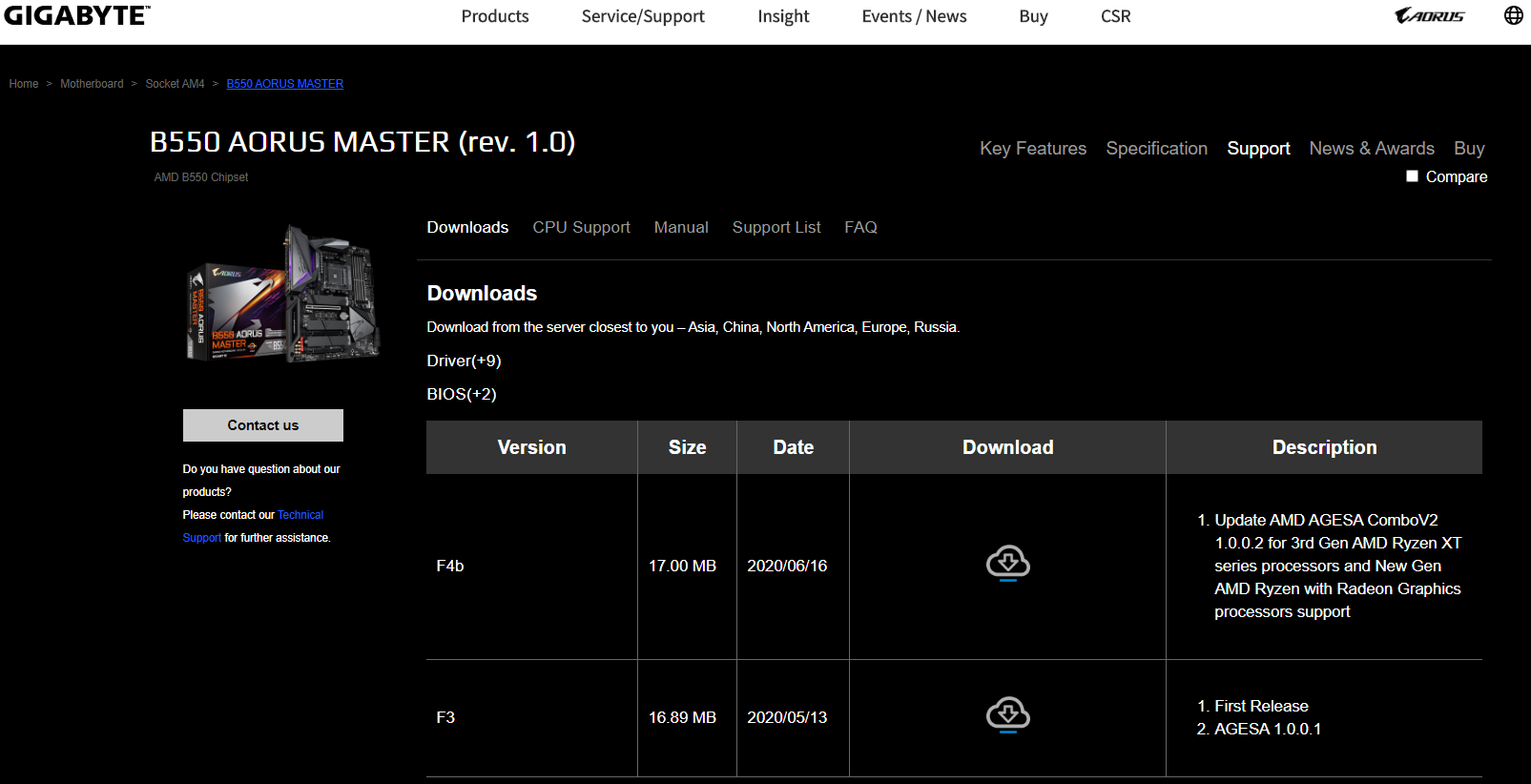The image size is (1531, 784).
Task: Click the Size column header
Action: pos(687,447)
